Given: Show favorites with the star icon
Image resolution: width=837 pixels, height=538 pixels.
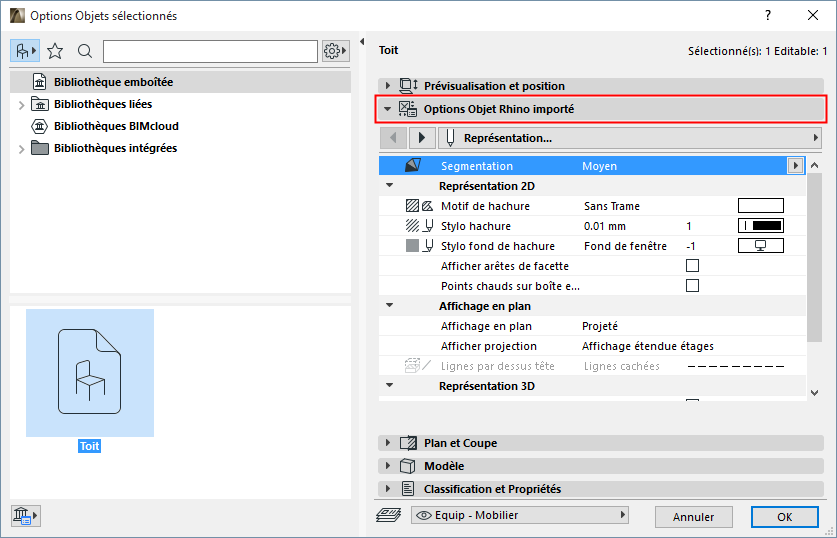Looking at the screenshot, I should click(x=55, y=51).
